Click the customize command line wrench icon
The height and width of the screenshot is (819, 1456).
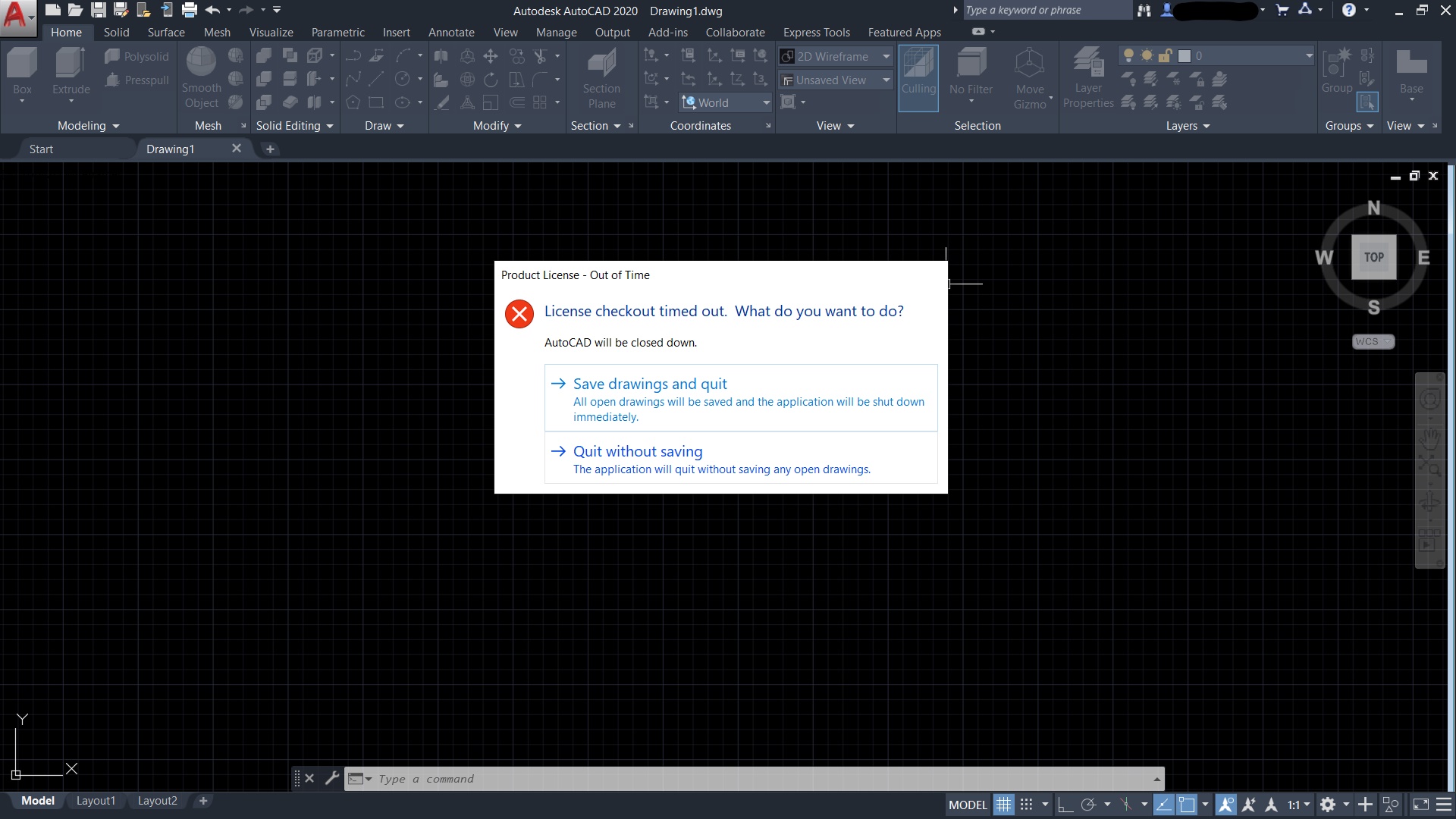[332, 778]
